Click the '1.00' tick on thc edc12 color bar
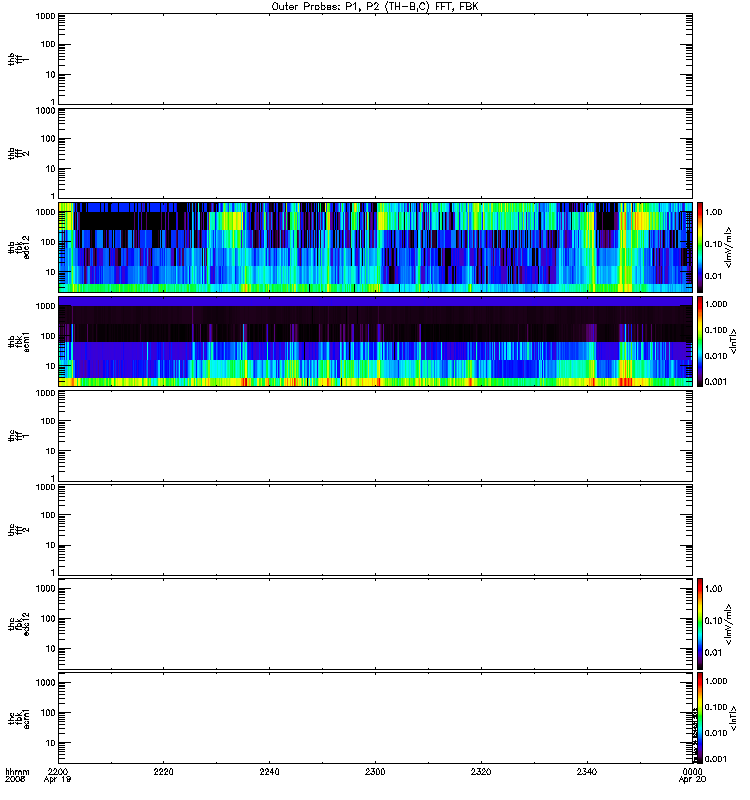 tap(714, 589)
